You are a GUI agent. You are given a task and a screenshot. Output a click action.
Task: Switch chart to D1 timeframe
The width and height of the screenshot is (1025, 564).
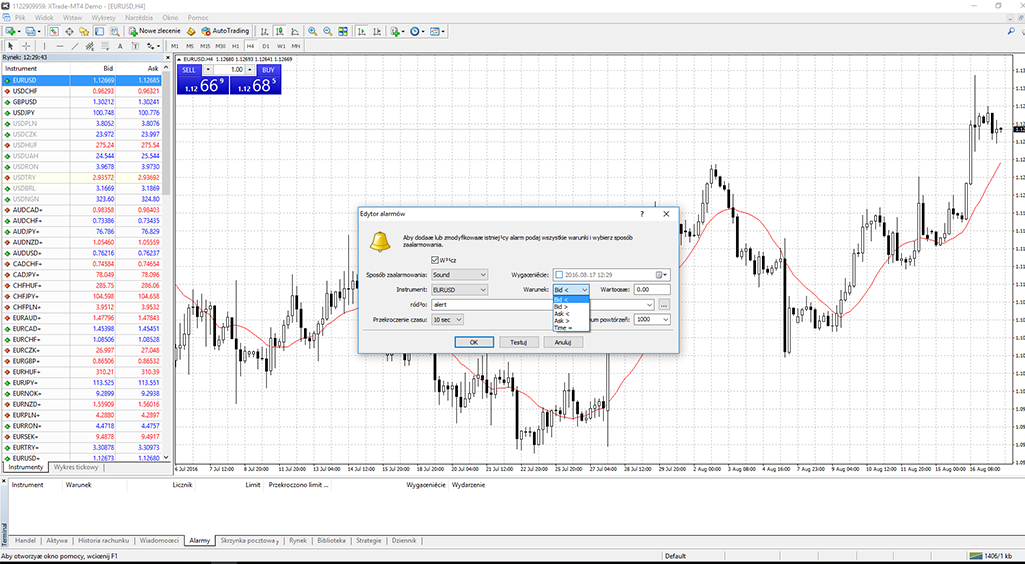(265, 45)
